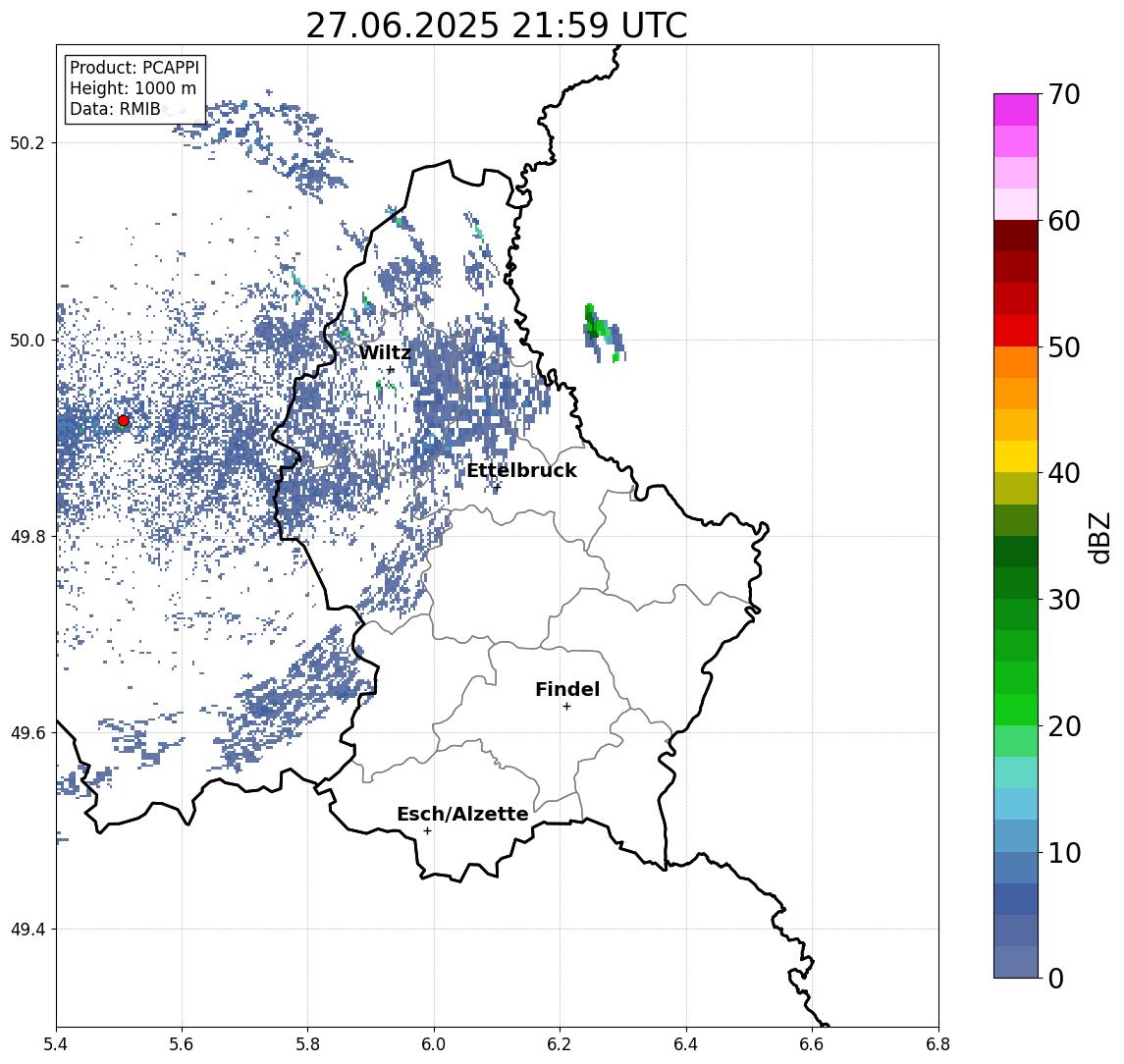1124x1064 pixels.
Task: Click the plus marker under Findel label
Action: (x=566, y=707)
